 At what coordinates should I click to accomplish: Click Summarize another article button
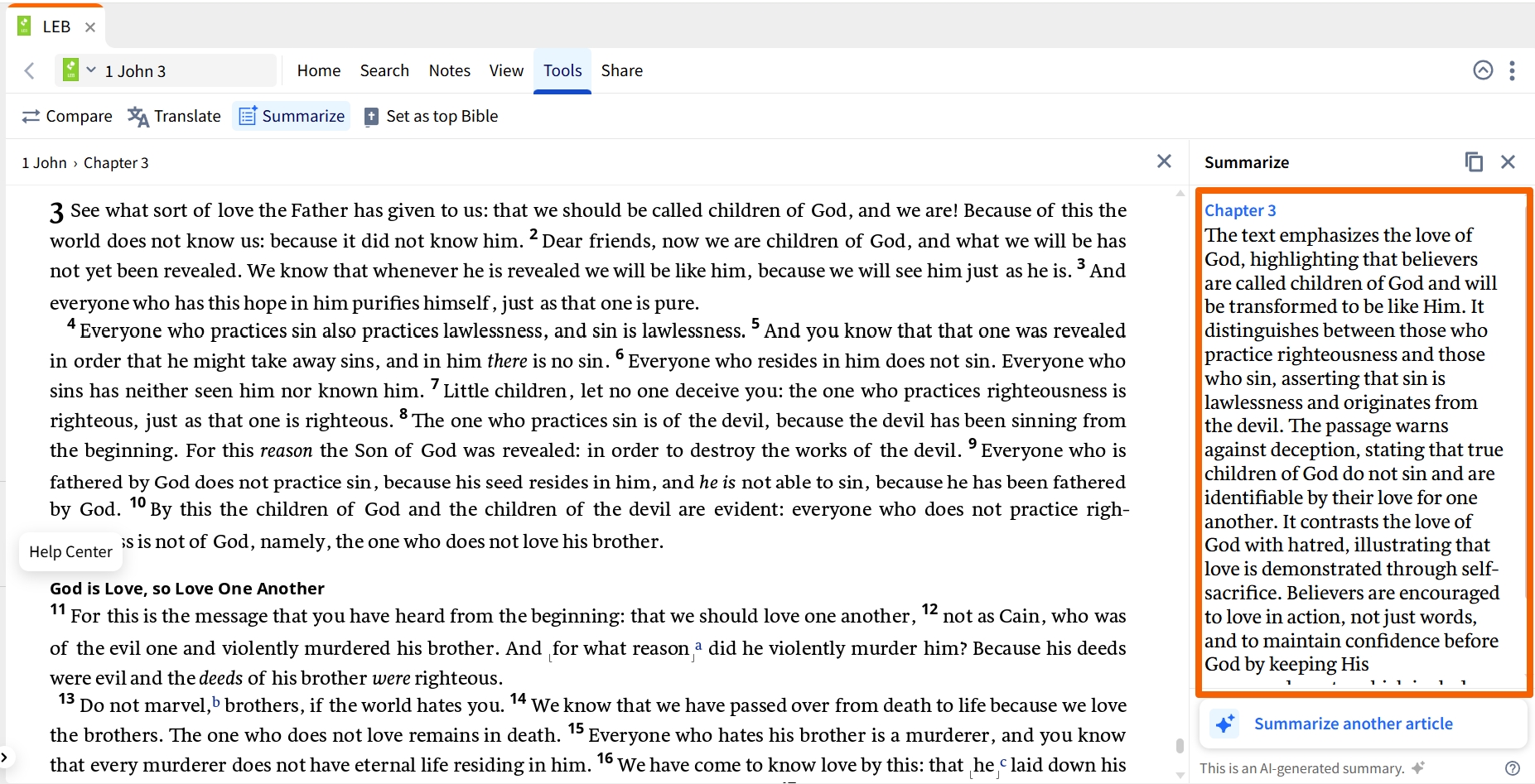1363,724
